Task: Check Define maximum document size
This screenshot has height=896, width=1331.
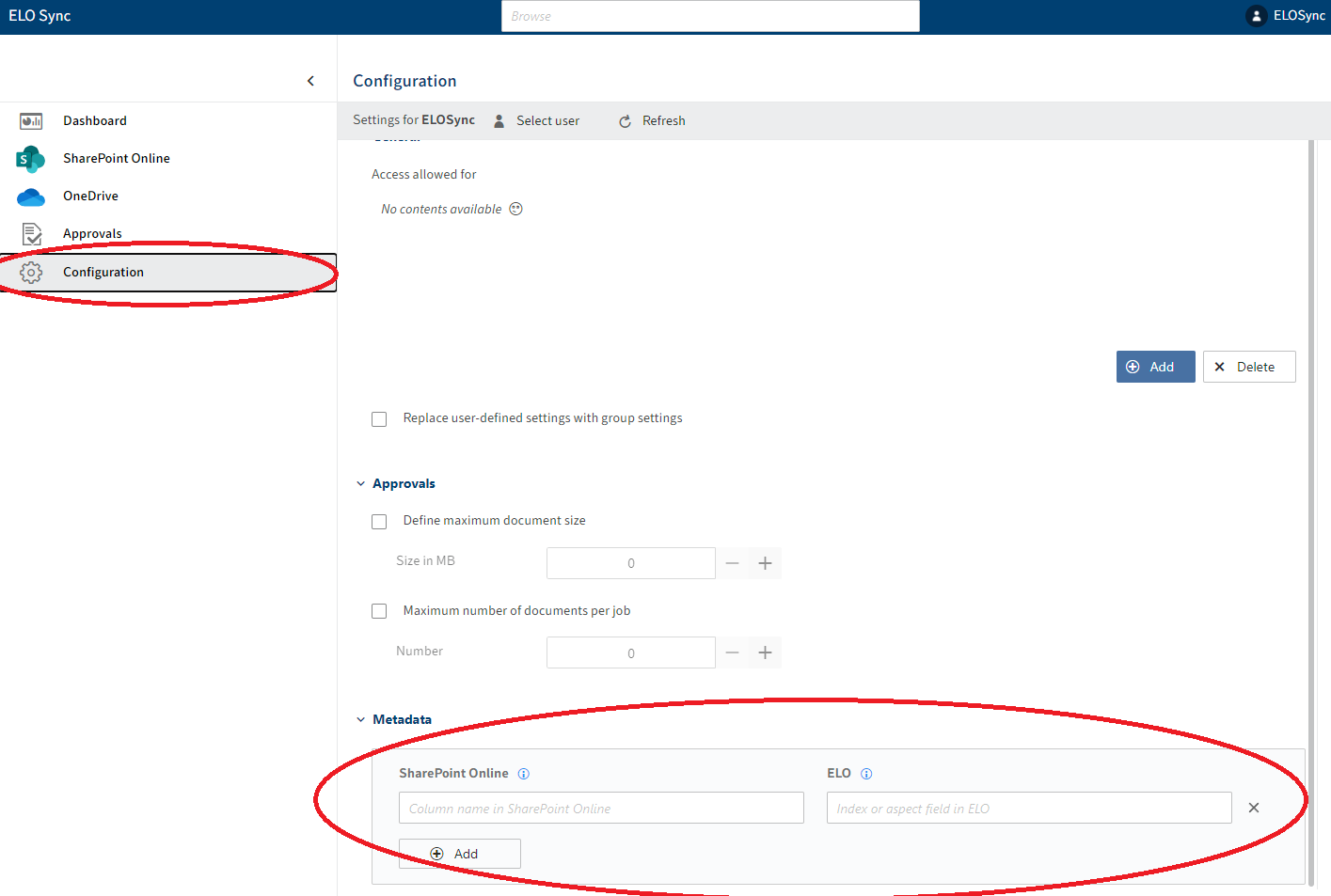Action: click(x=379, y=522)
